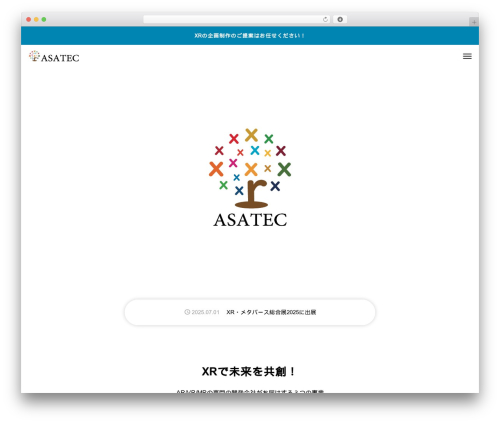Open the XR・メタバース総合展2025に出展 news link
This screenshot has height=423, width=500.
(271, 312)
